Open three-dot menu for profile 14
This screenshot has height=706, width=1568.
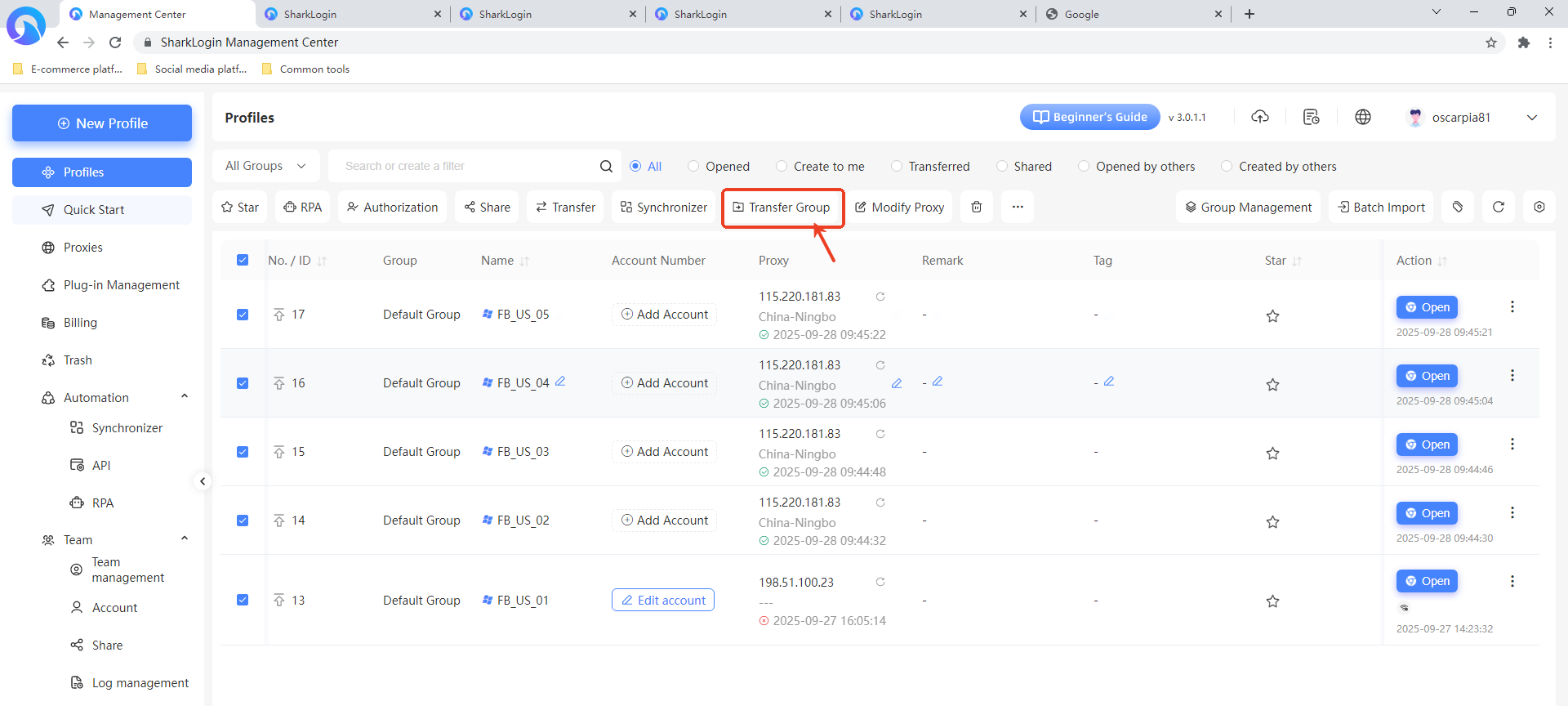coord(1512,512)
